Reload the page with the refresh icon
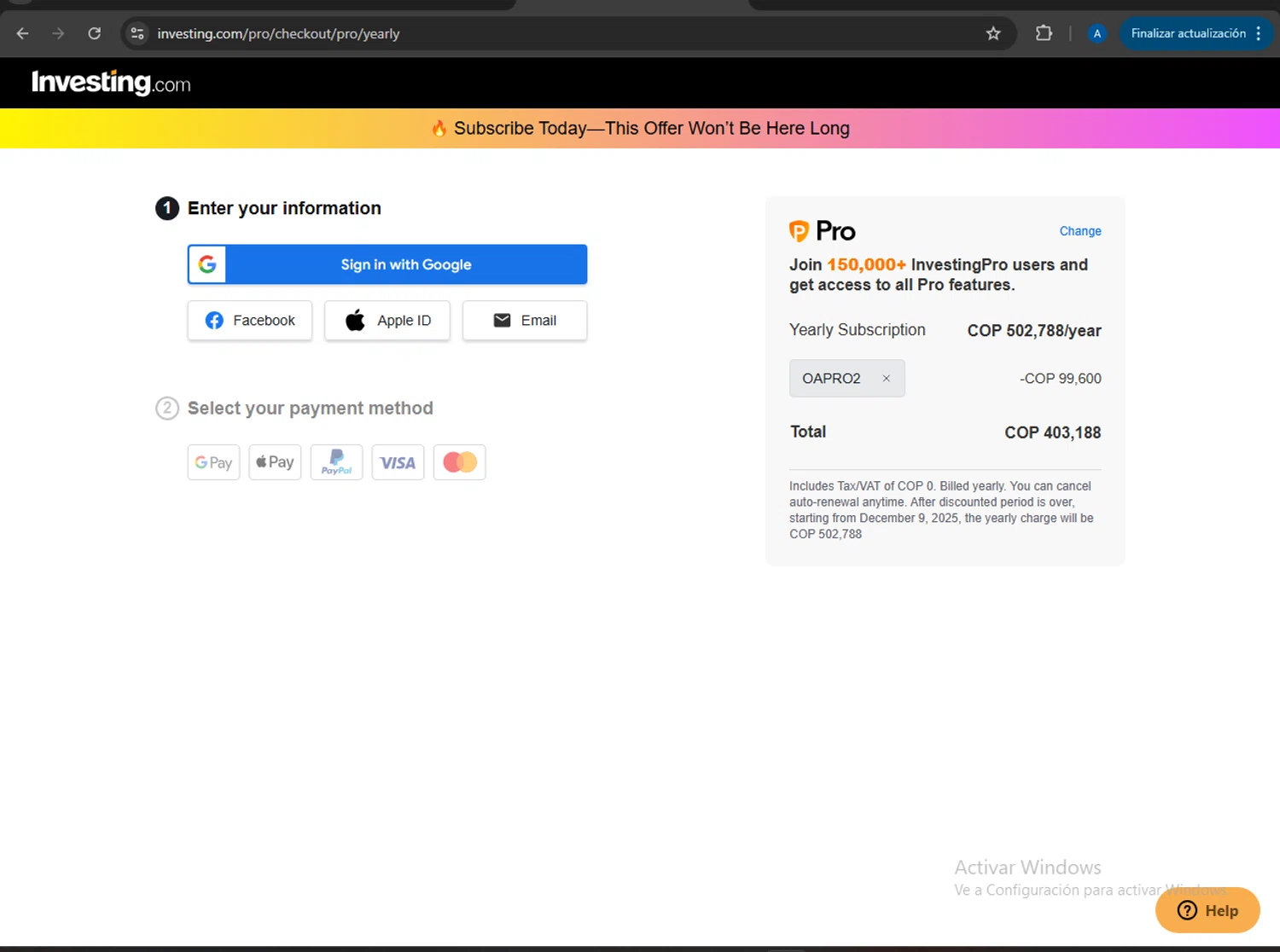Screen dimensions: 1280x952 pos(95,33)
